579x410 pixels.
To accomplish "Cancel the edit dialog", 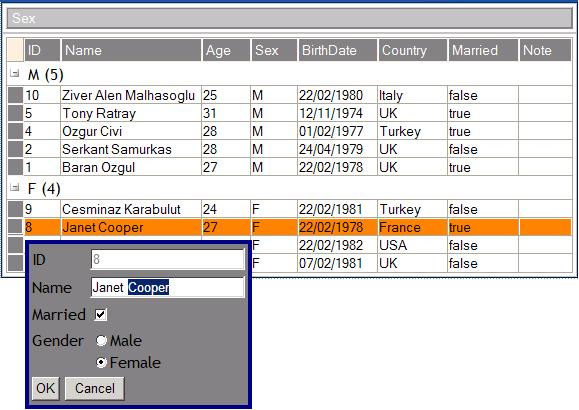I will pyautogui.click(x=95, y=388).
